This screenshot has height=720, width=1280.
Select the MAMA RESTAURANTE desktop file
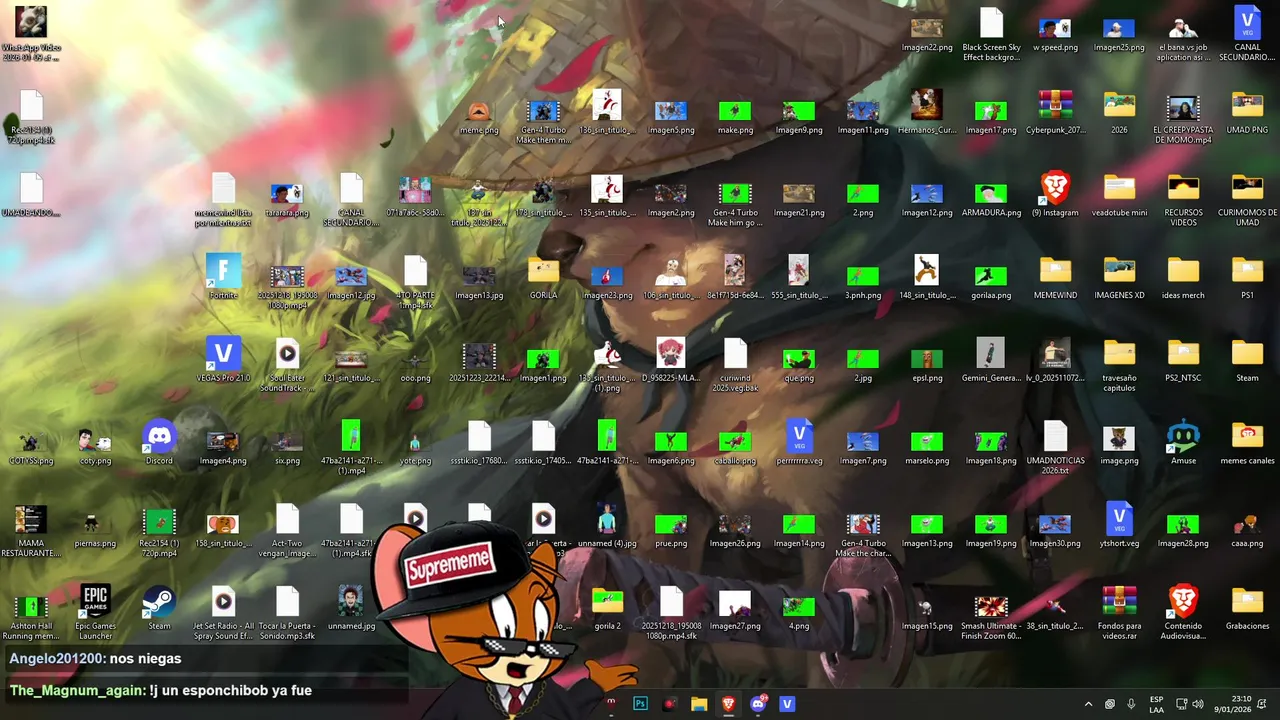tap(31, 530)
